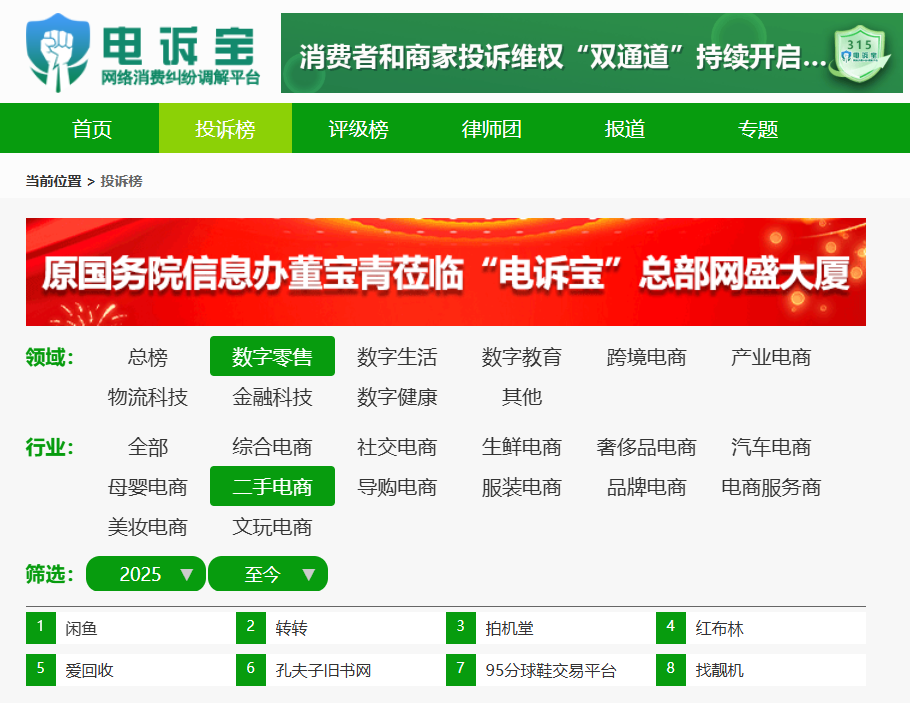Go to 首页 in navigation bar
This screenshot has height=703, width=910.
[92, 128]
